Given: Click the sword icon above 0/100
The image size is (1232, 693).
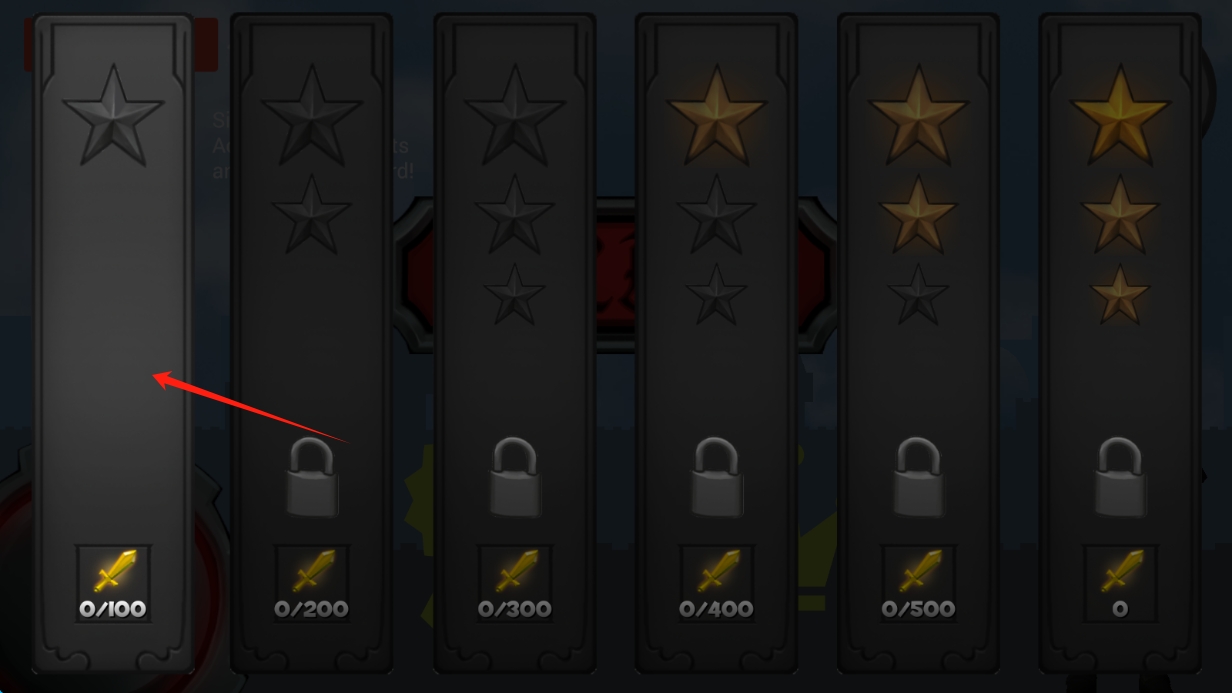Looking at the screenshot, I should pyautogui.click(x=113, y=571).
